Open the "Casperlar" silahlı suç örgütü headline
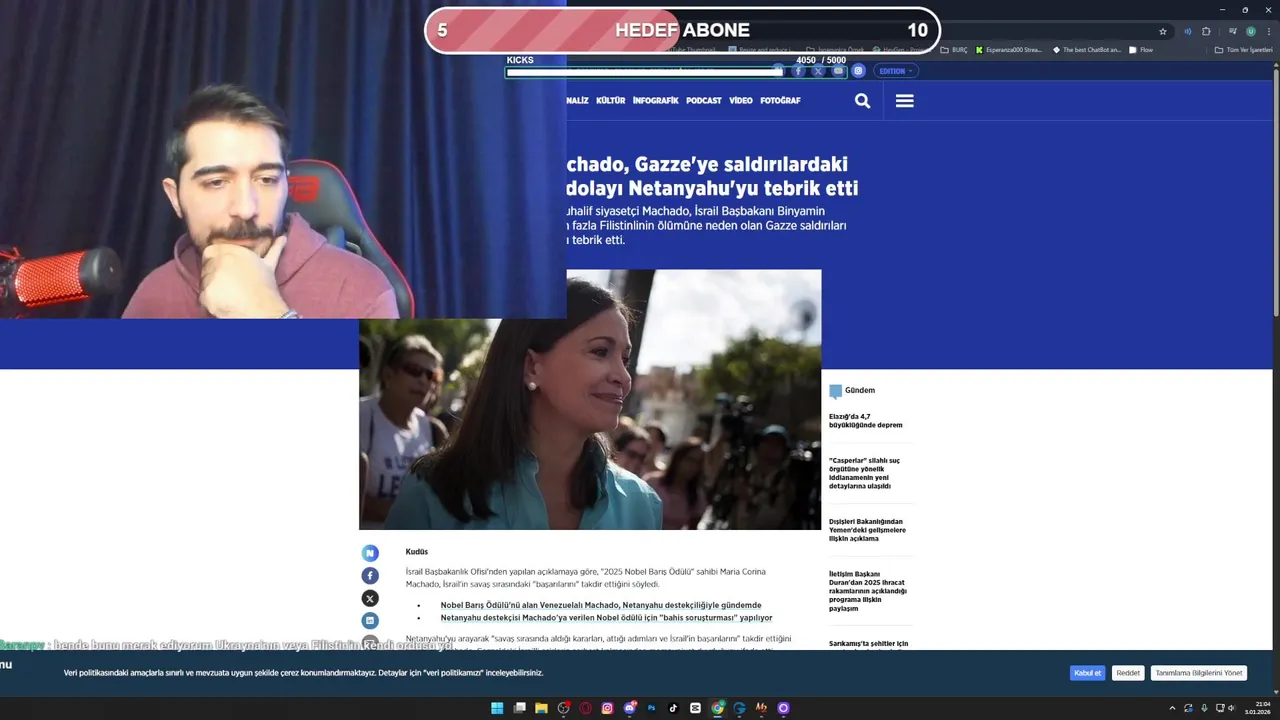The height and width of the screenshot is (720, 1280). coord(866,473)
